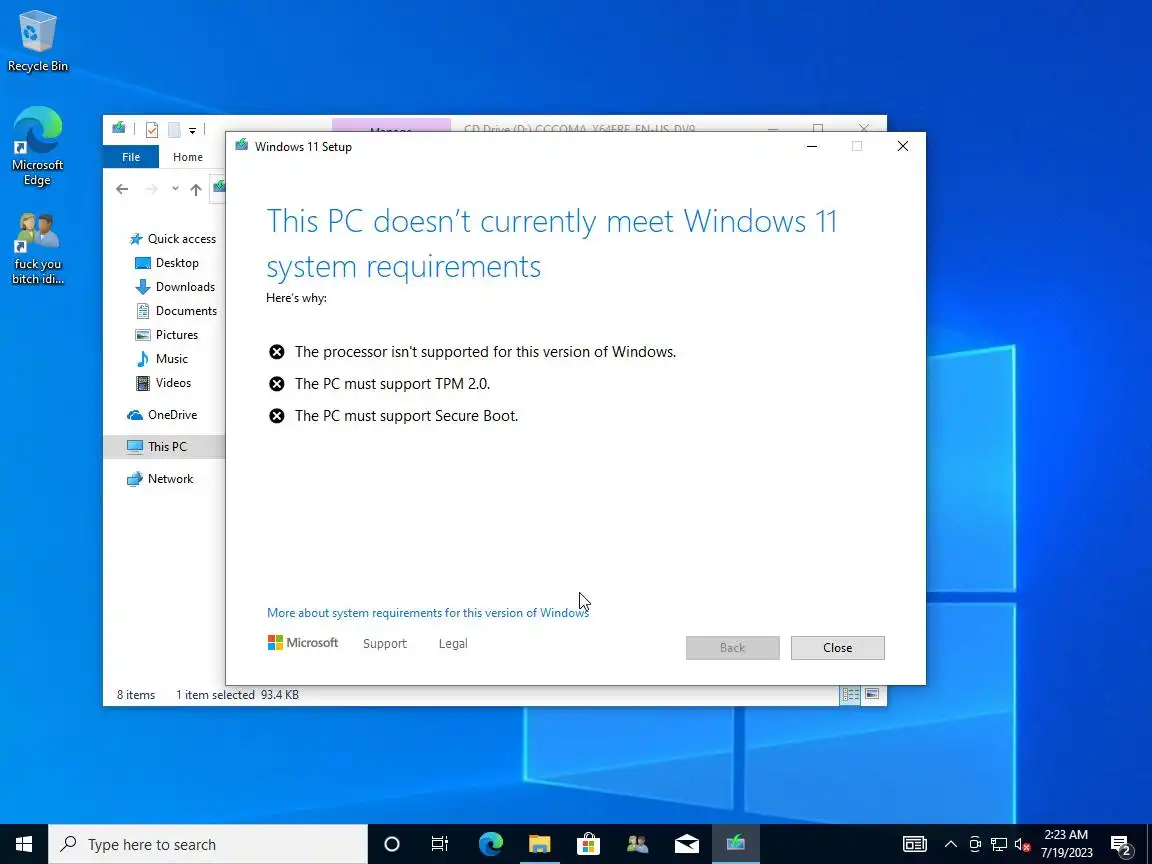Select OneDrive in navigation pane

click(162, 414)
